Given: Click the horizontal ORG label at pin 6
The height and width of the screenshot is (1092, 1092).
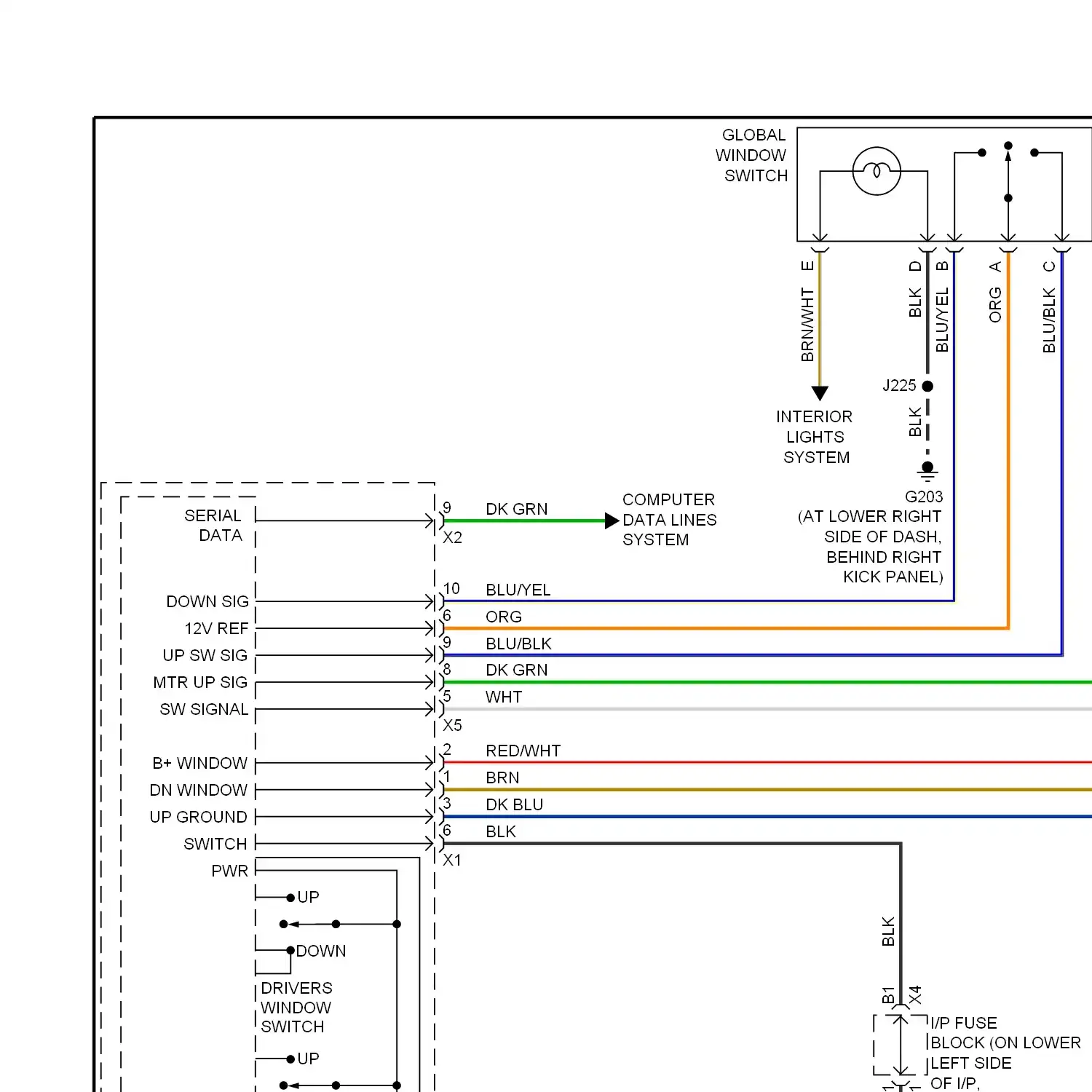Looking at the screenshot, I should click(x=504, y=617).
